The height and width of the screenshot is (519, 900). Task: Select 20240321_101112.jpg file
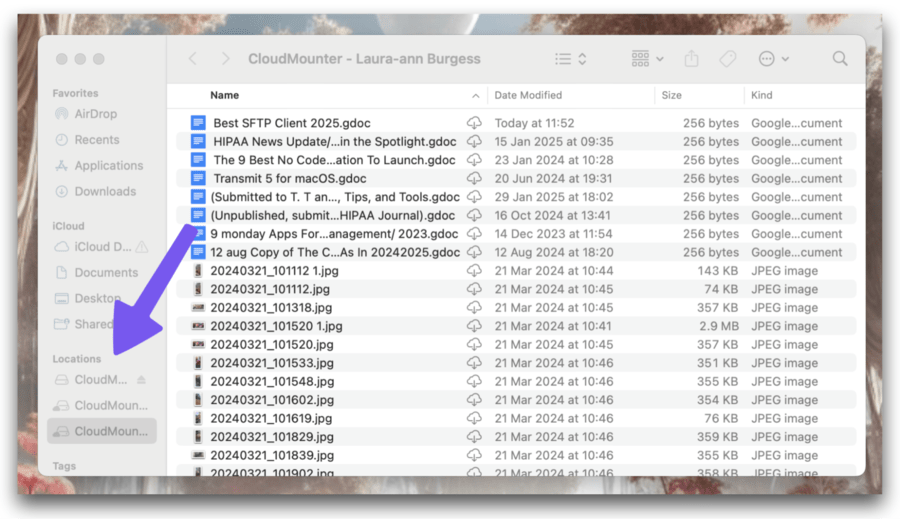tap(270, 289)
